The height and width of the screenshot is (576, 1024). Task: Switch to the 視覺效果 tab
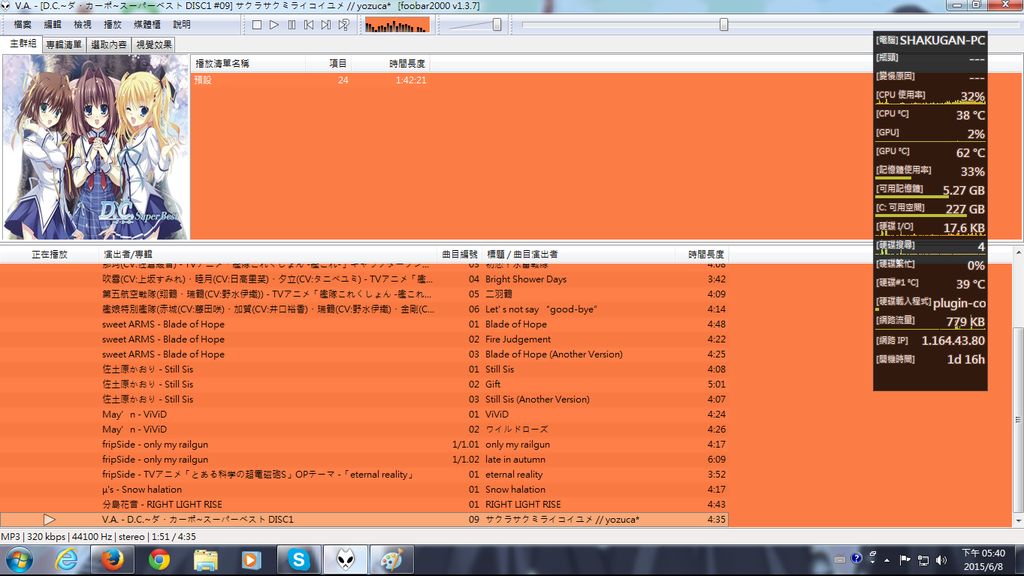[153, 45]
